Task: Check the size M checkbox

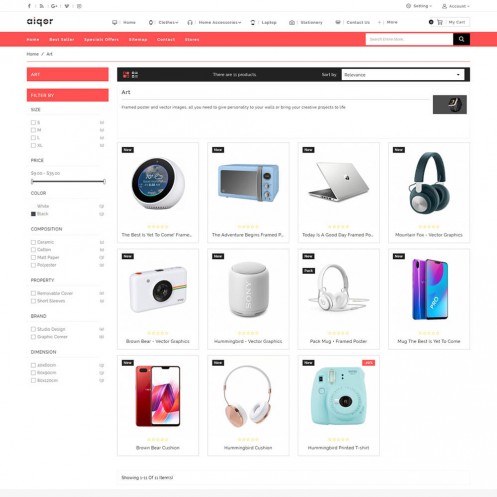Action: coord(33,130)
